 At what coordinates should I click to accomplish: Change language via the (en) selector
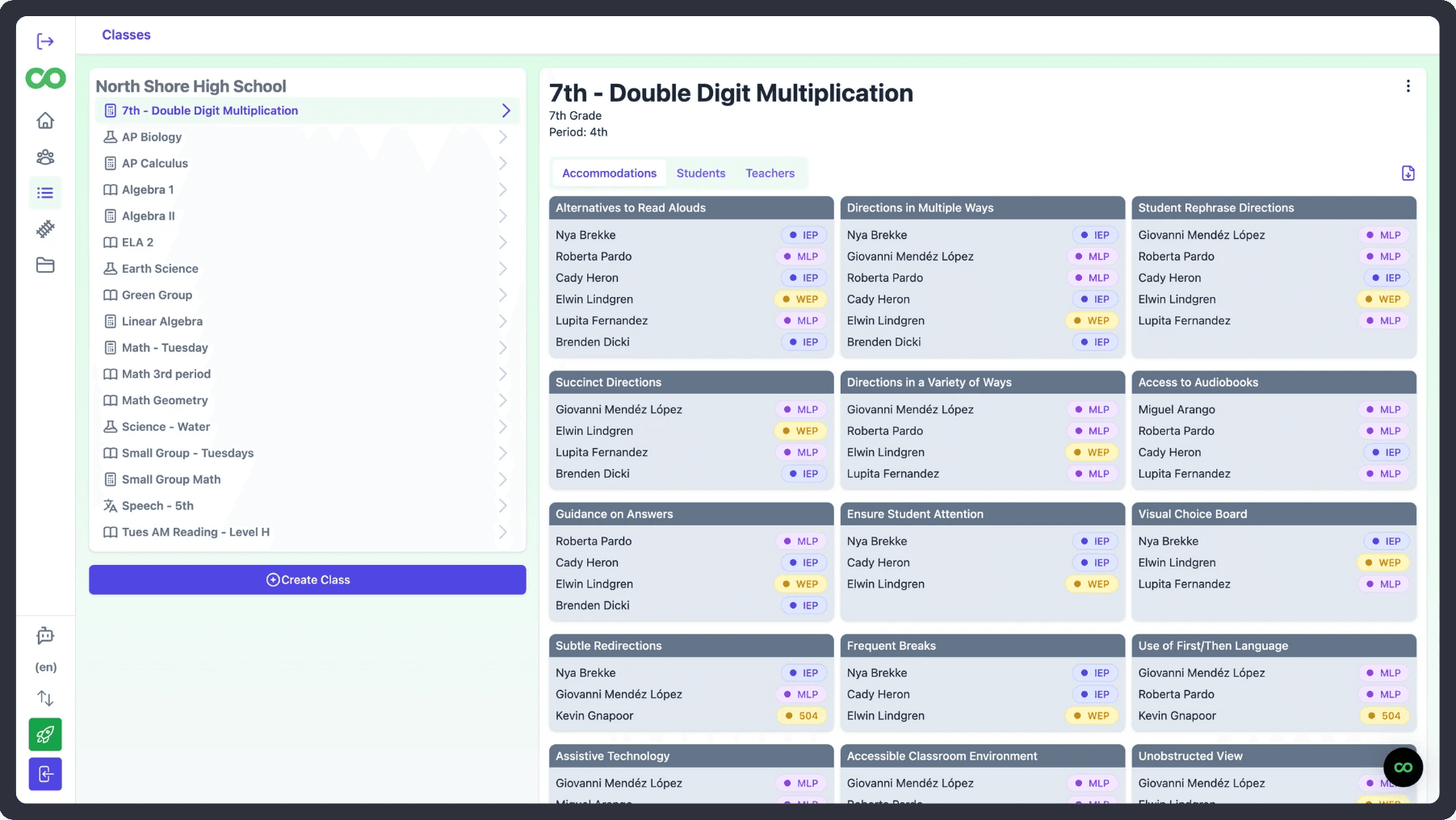45,667
